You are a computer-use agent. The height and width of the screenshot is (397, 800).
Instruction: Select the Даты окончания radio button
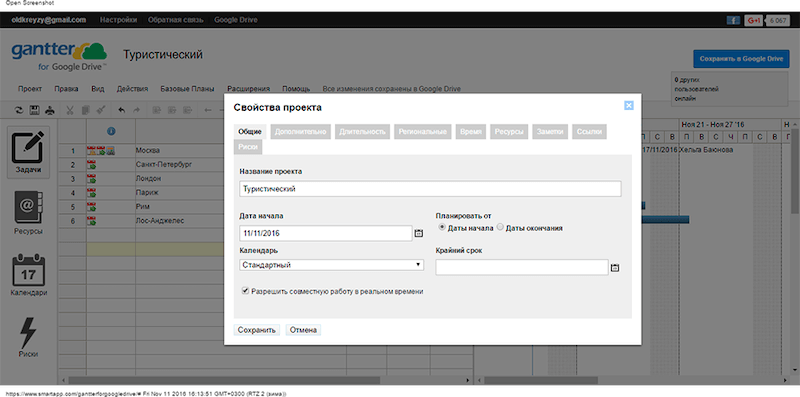[x=500, y=227]
